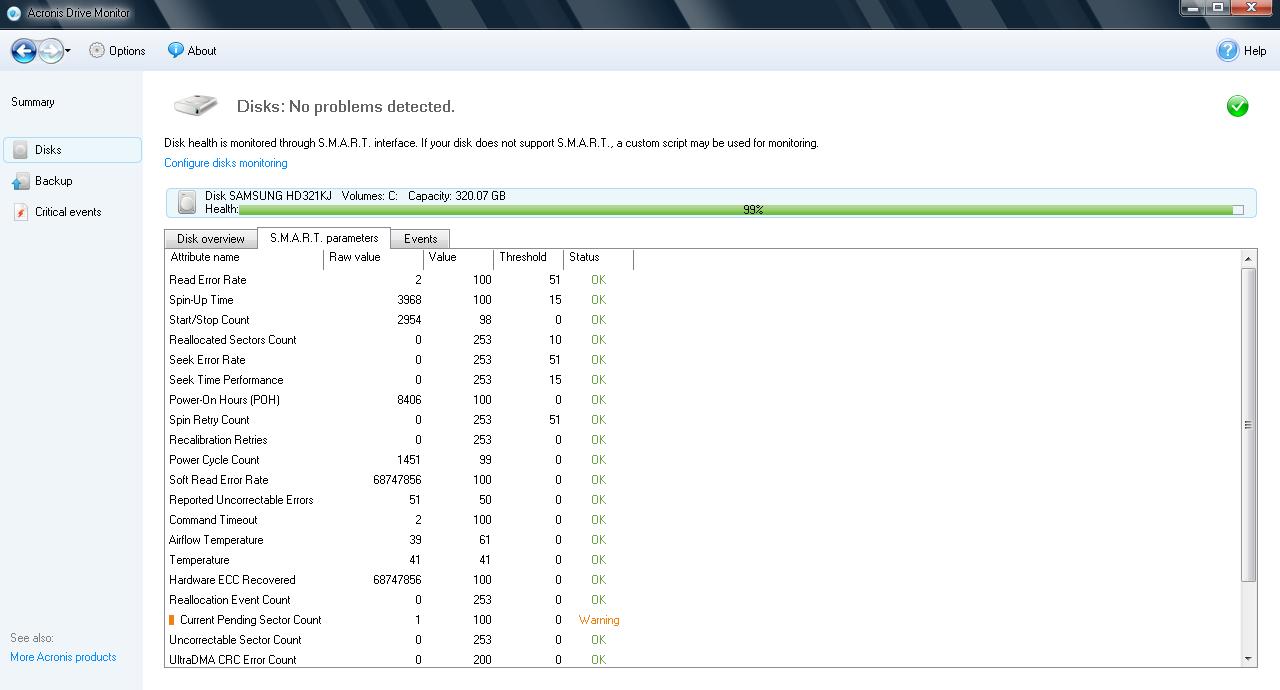Follow the Configure disks monitoring link

click(226, 163)
